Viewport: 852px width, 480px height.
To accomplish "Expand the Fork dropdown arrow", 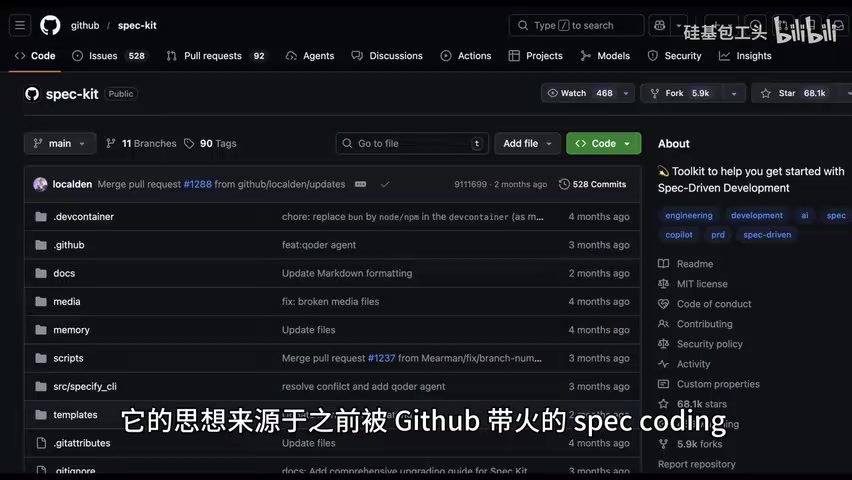I will pos(734,93).
